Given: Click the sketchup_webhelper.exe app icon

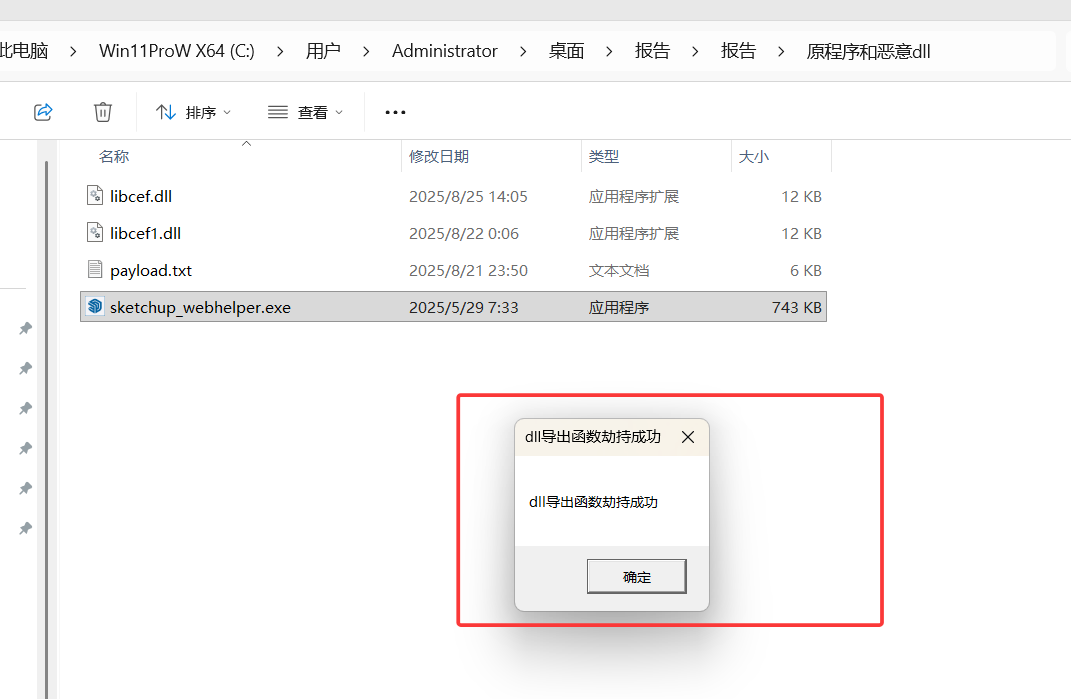Looking at the screenshot, I should 95,306.
